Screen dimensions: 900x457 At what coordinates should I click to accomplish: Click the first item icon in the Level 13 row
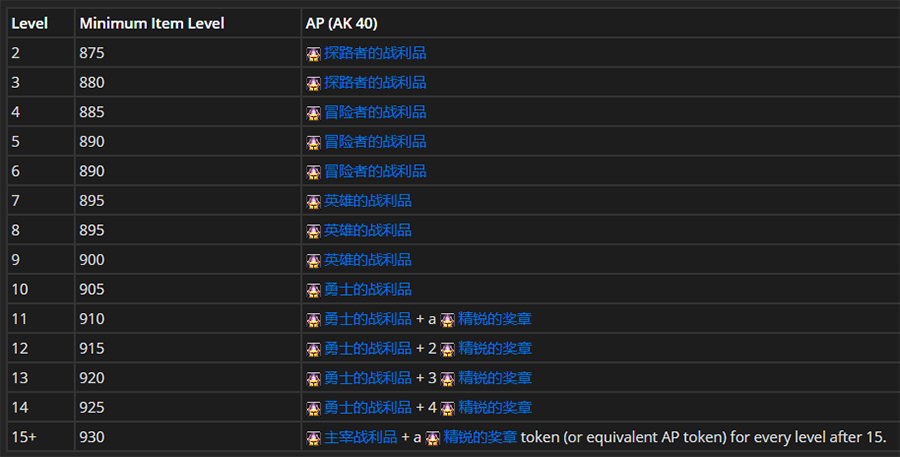[x=313, y=379]
